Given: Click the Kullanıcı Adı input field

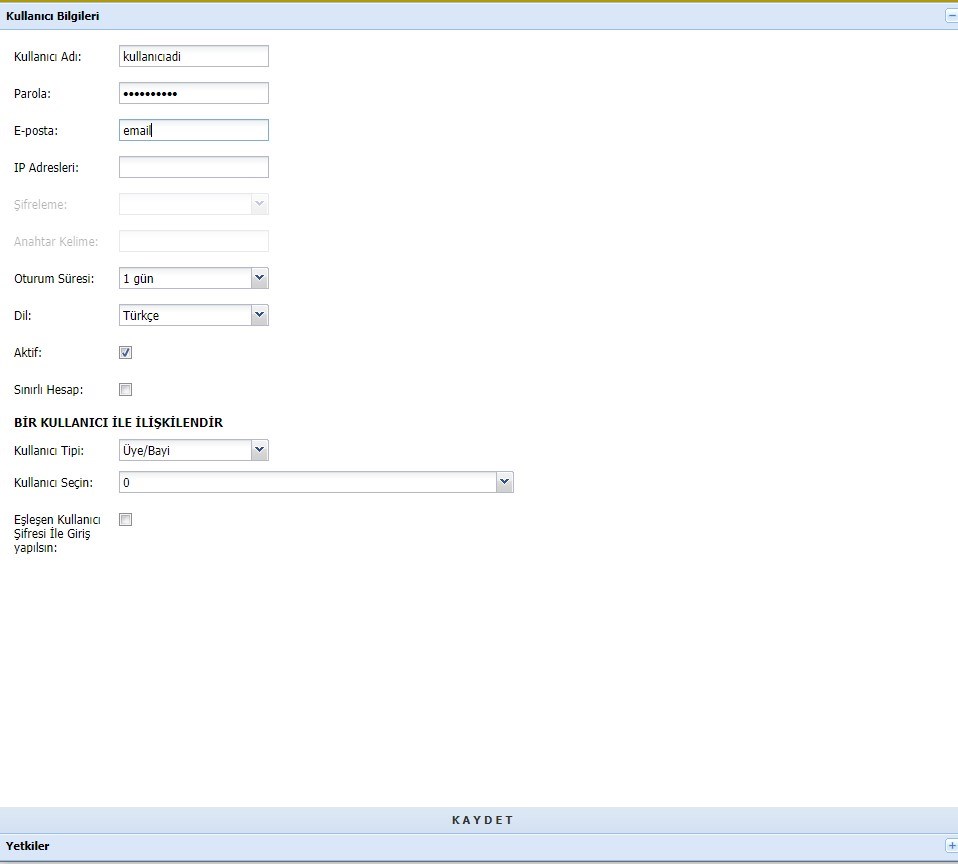Looking at the screenshot, I should click(x=194, y=56).
